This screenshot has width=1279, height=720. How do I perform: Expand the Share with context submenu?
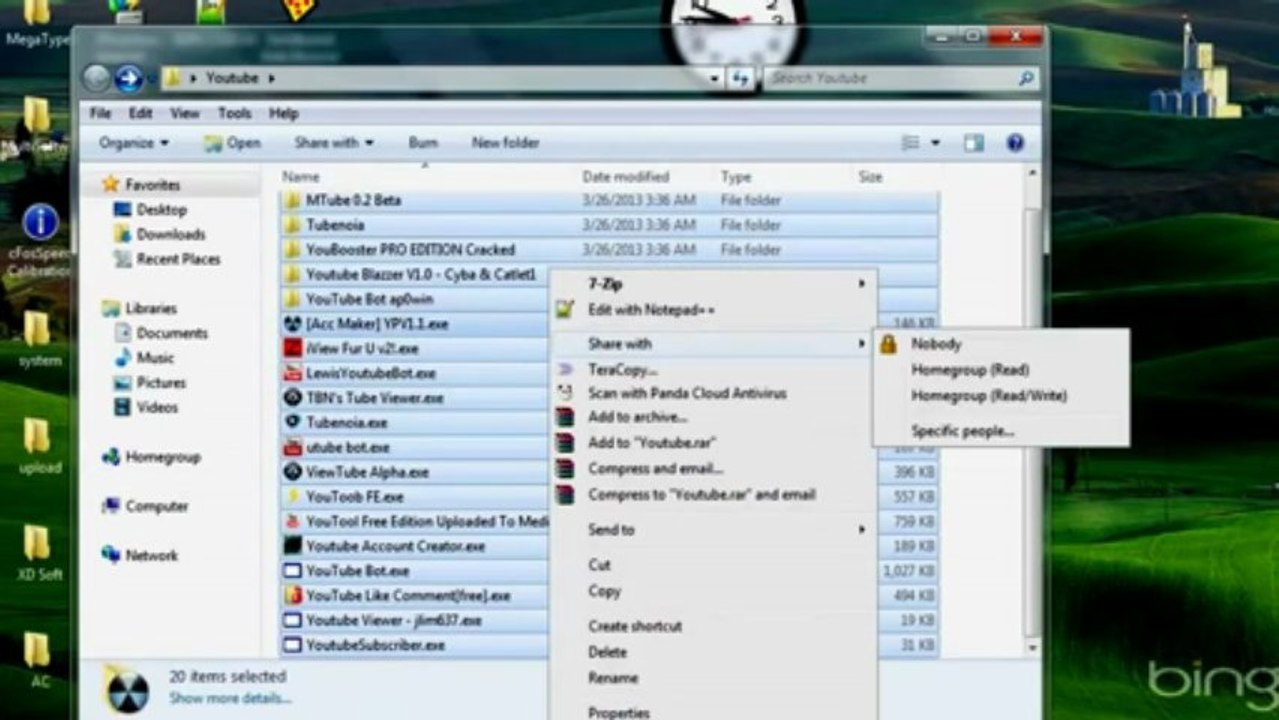[713, 344]
